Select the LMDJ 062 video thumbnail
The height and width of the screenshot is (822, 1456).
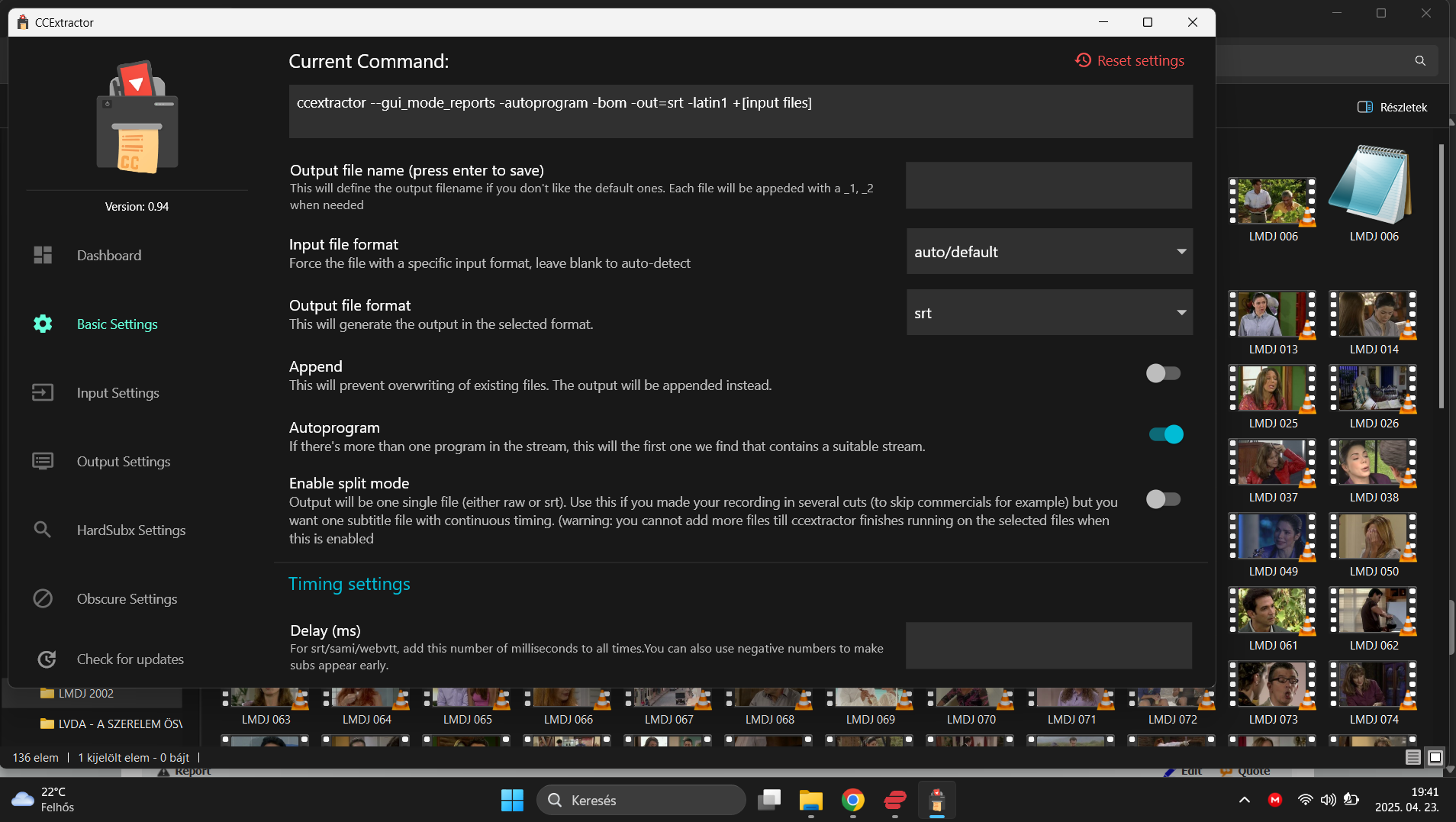(x=1374, y=610)
